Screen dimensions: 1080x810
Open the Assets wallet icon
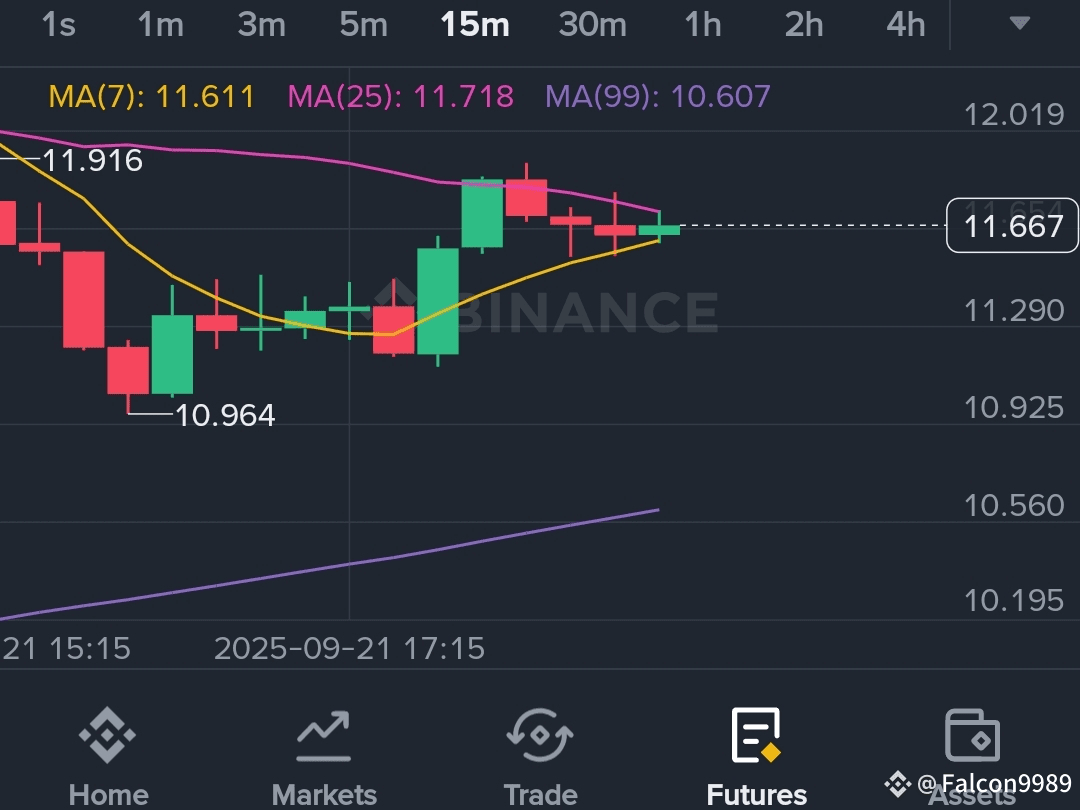(972, 735)
